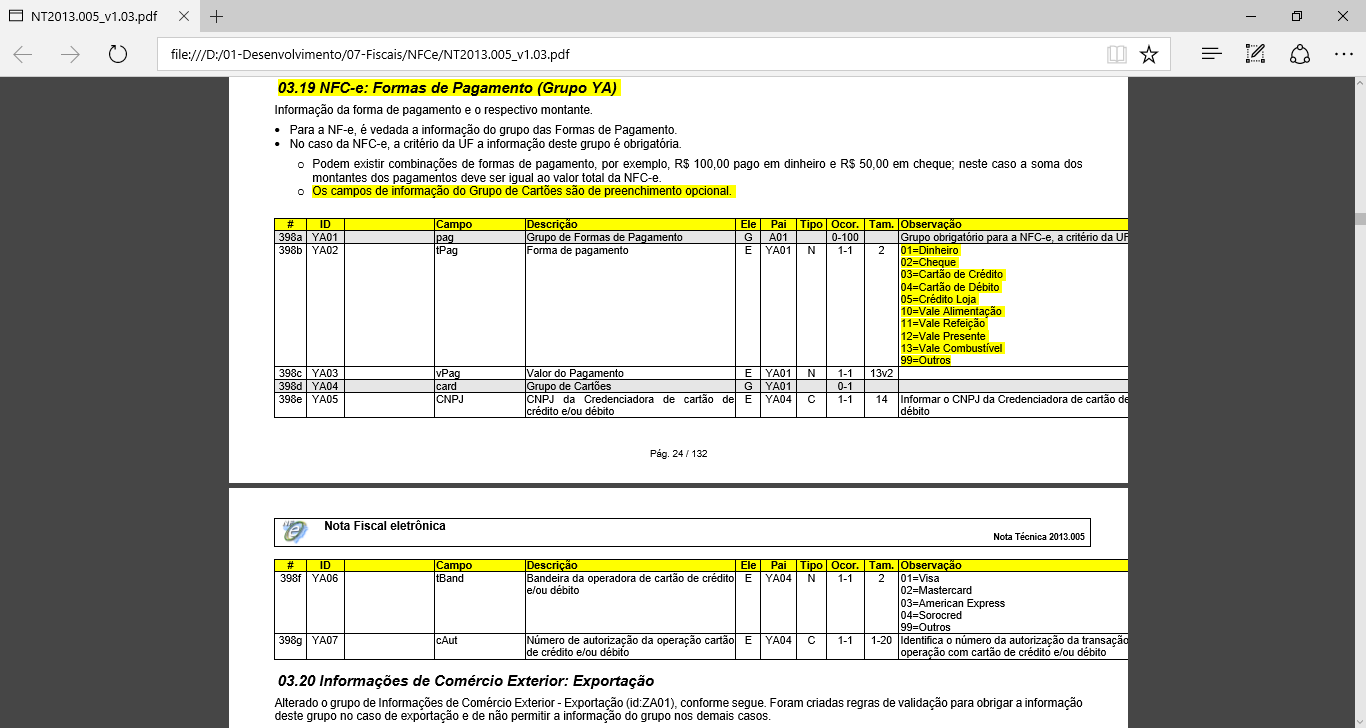Refresh the current PDF page
The image size is (1366, 728).
point(117,54)
